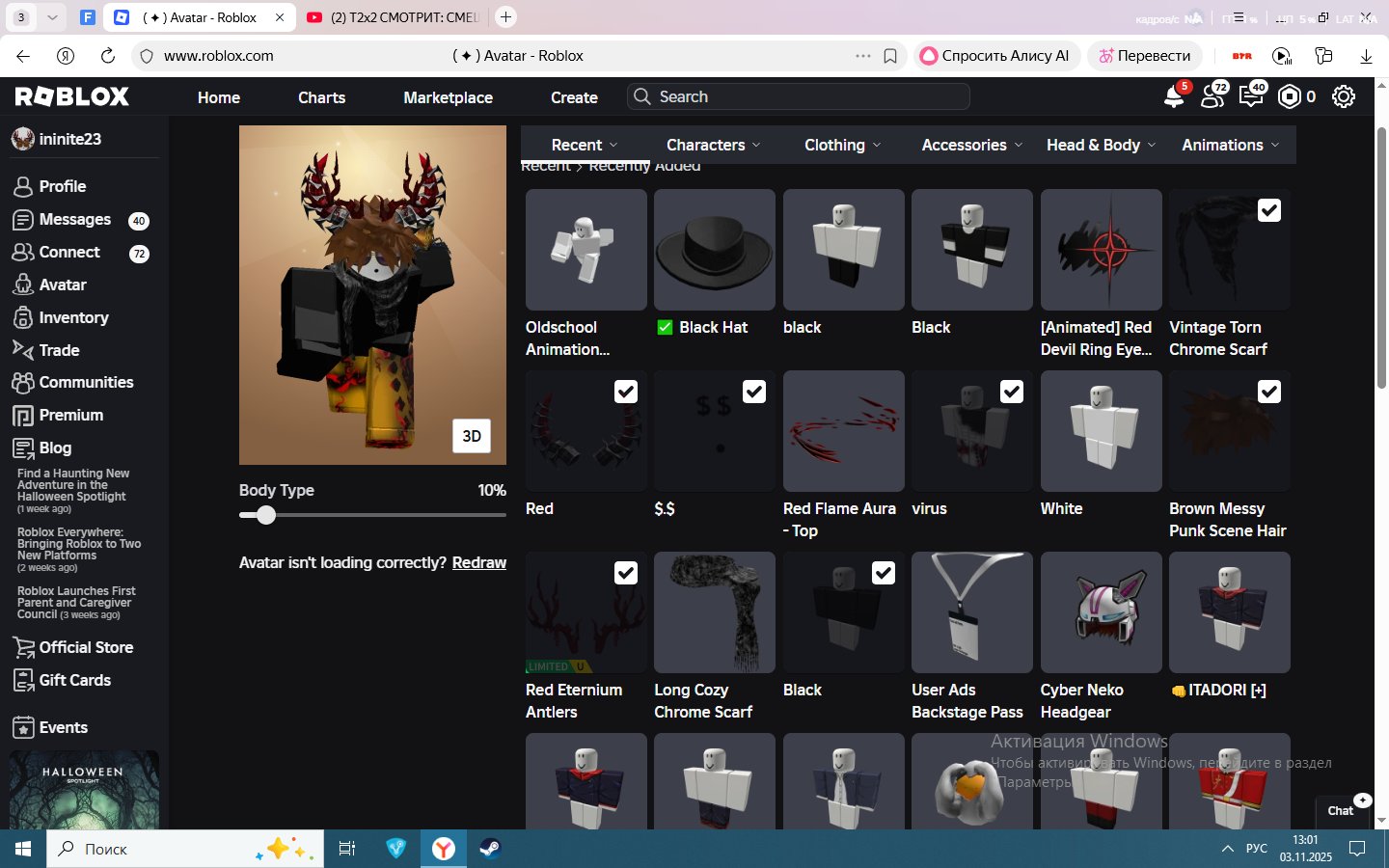Screen dimensions: 1389x868
Task: Switch to the YouTube browser tab
Action: pos(394,17)
